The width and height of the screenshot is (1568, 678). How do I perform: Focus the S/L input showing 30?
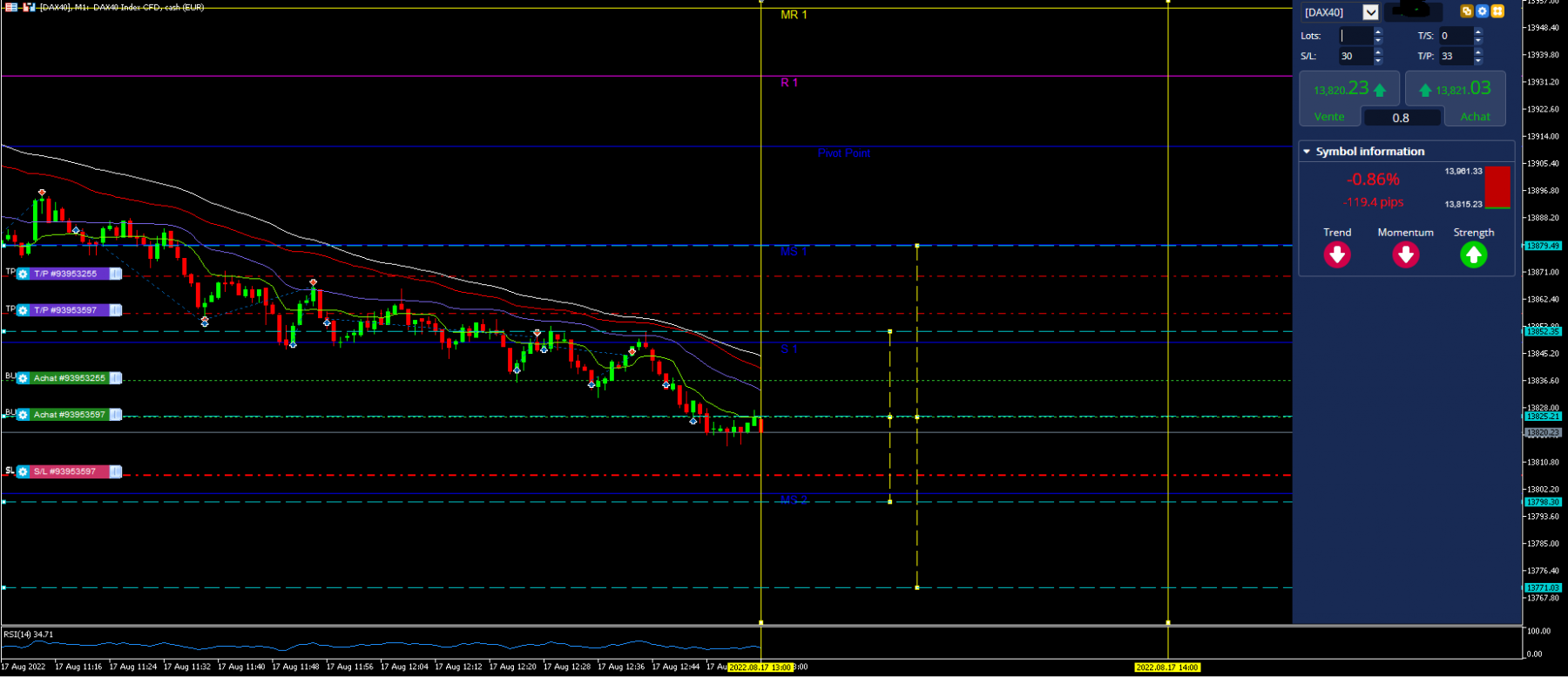1356,56
